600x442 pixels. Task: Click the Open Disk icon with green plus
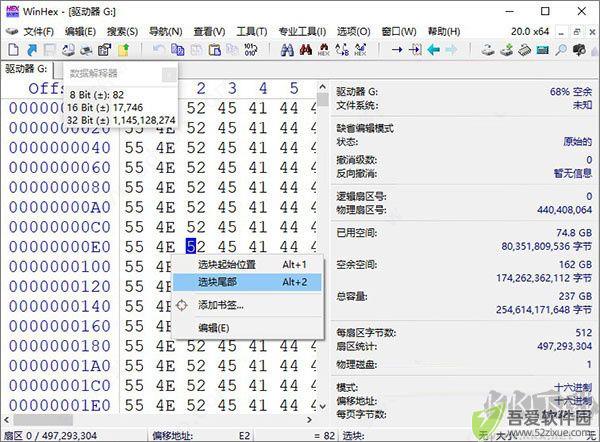click(506, 50)
